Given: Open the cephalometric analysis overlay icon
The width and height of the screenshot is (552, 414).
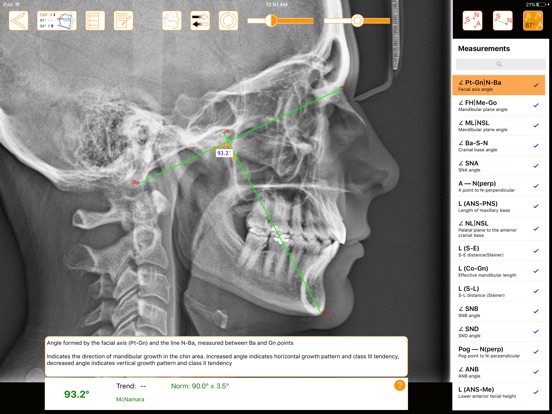Looking at the screenshot, I should (57, 20).
